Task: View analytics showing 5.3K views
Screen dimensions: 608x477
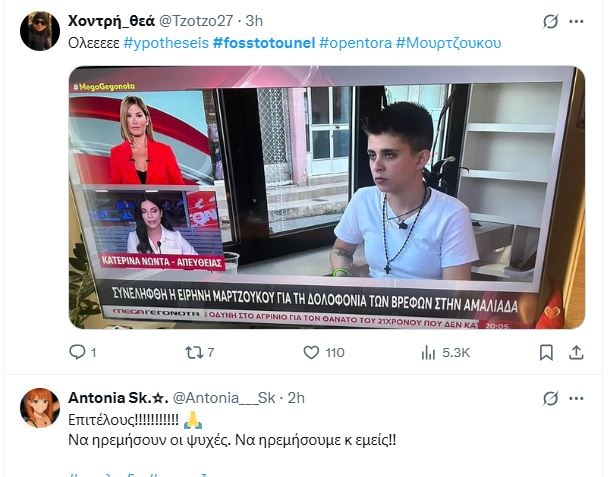Action: coord(445,353)
